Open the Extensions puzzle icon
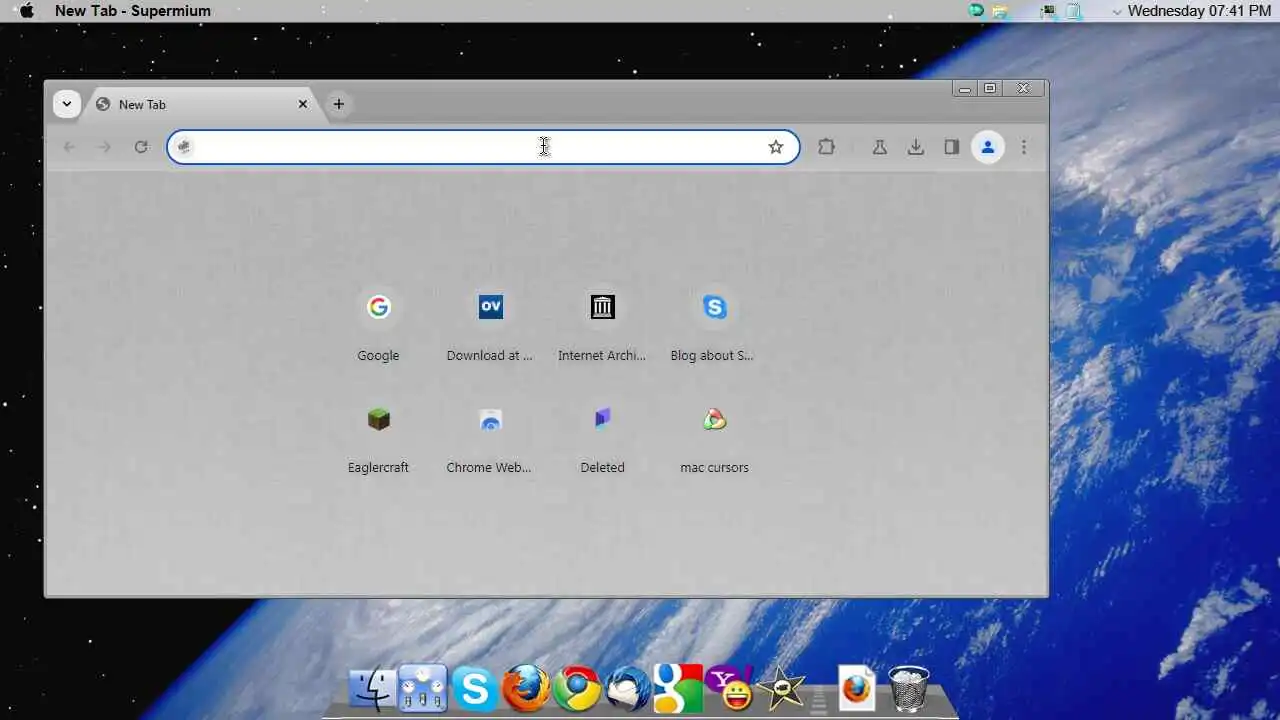The height and width of the screenshot is (720, 1280). click(x=826, y=147)
